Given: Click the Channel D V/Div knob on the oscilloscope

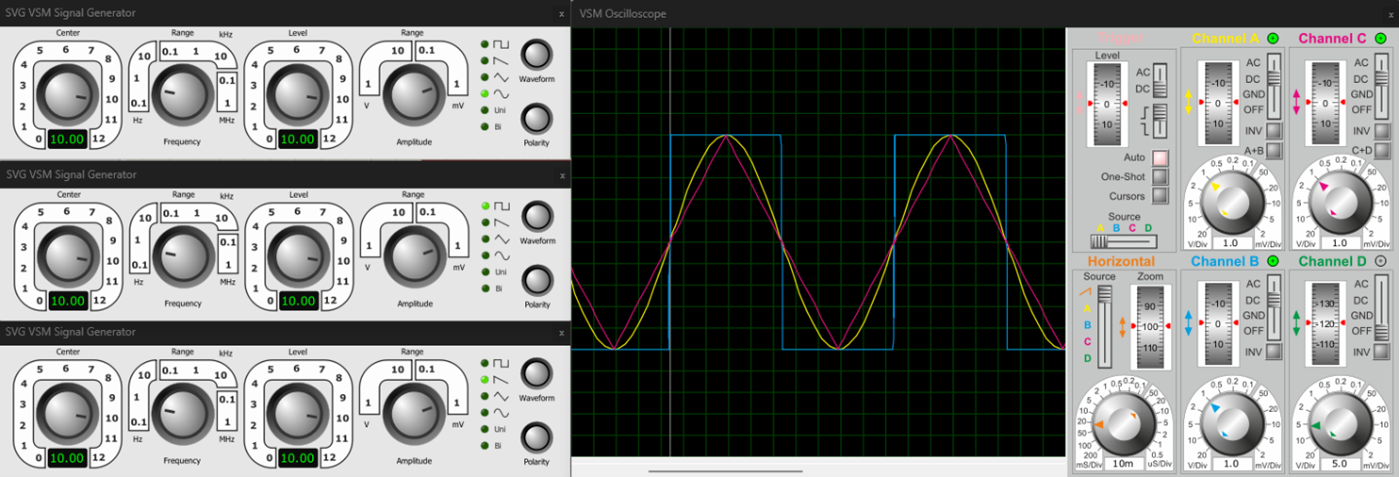Looking at the screenshot, I should click(1339, 423).
